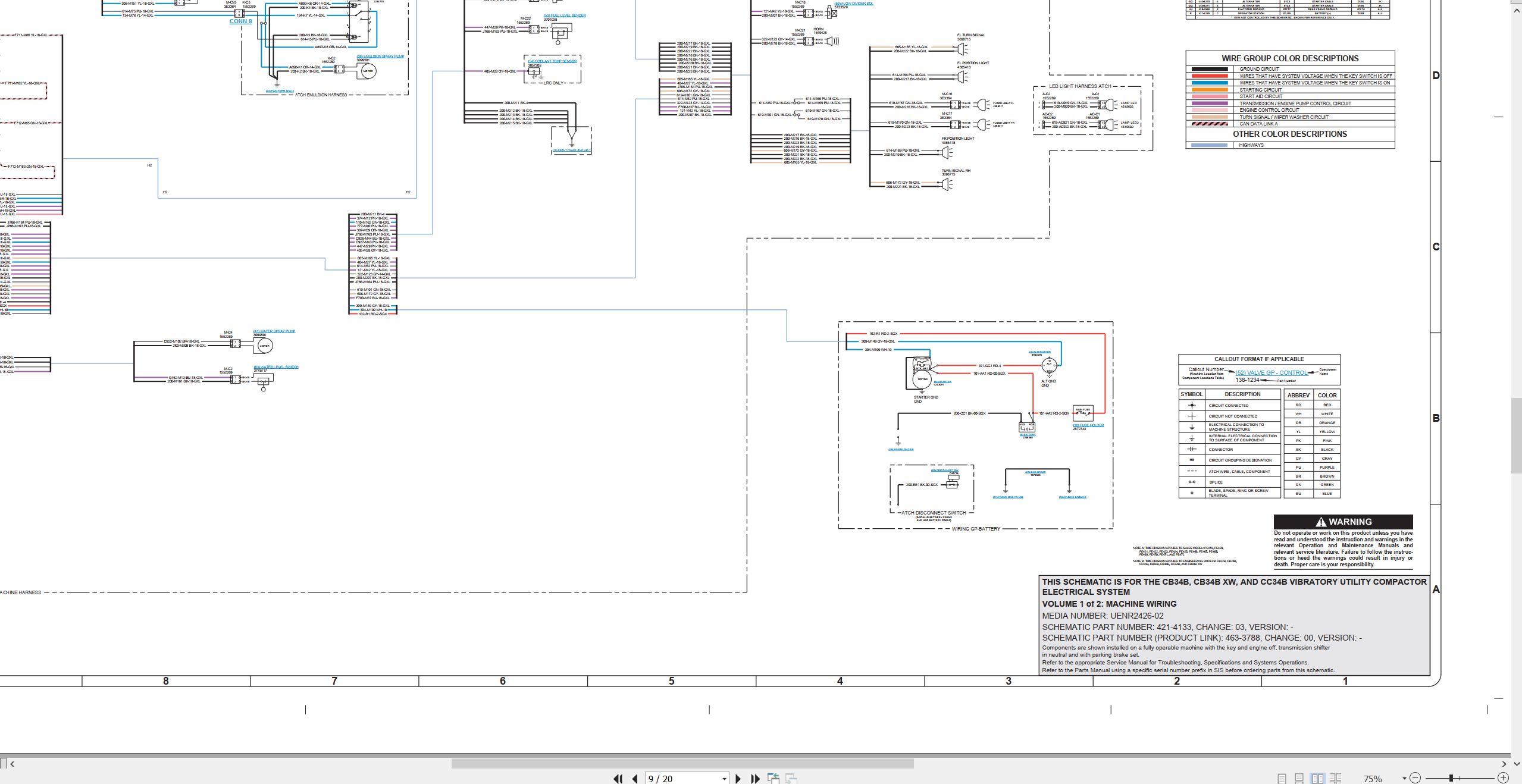Click the 'OTHER COLOR DESCRIPTIONS' heading
This screenshot has width=1522, height=784.
pos(1290,134)
